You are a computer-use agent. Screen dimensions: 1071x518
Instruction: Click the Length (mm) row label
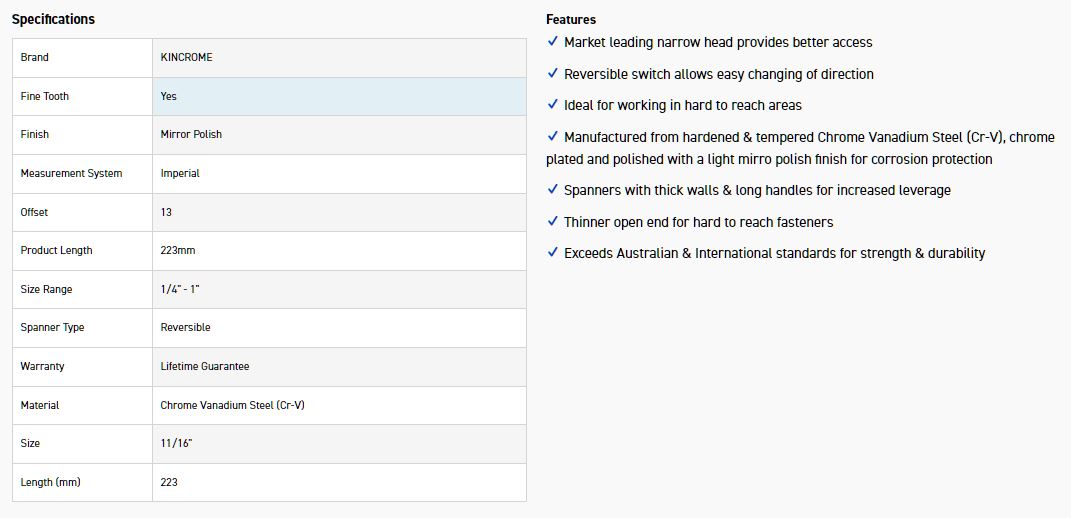[x=50, y=482]
